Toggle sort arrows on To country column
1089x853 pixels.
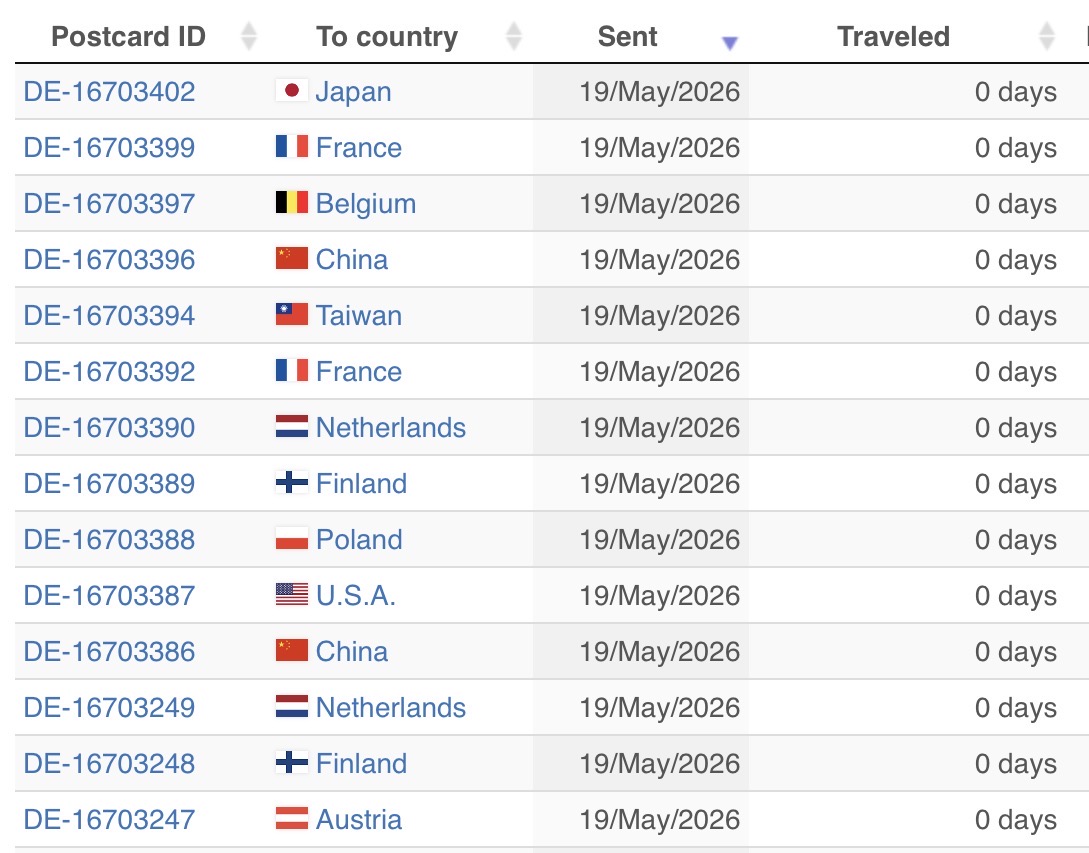(x=514, y=36)
